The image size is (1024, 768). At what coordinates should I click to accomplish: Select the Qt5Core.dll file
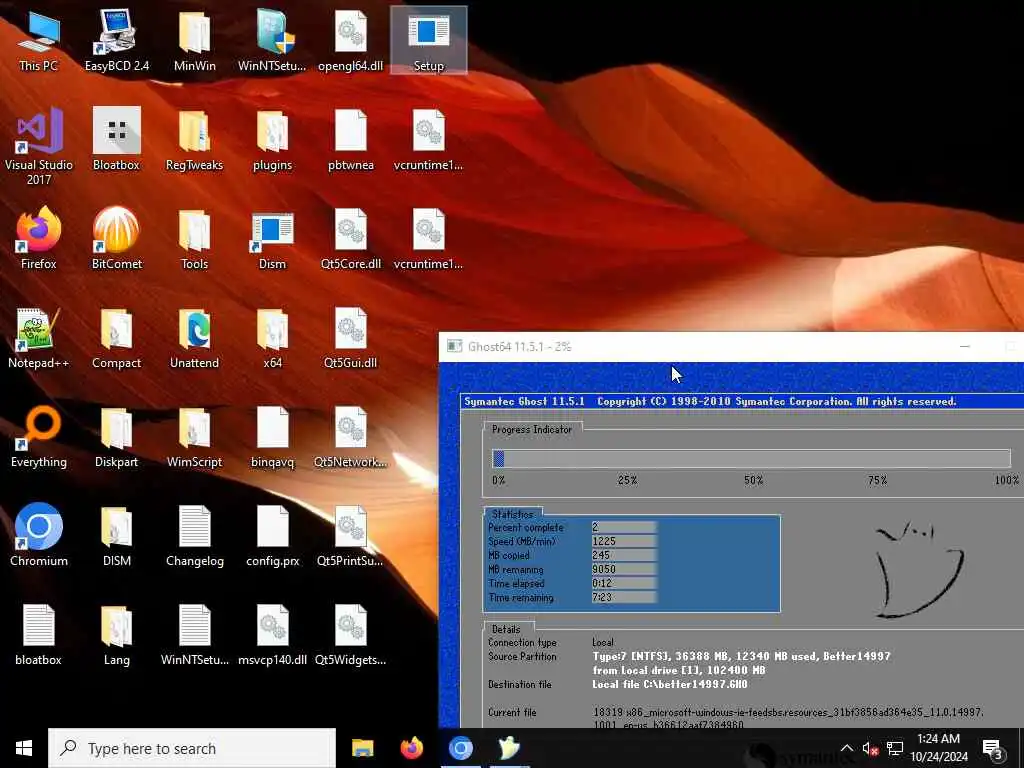[x=351, y=238]
